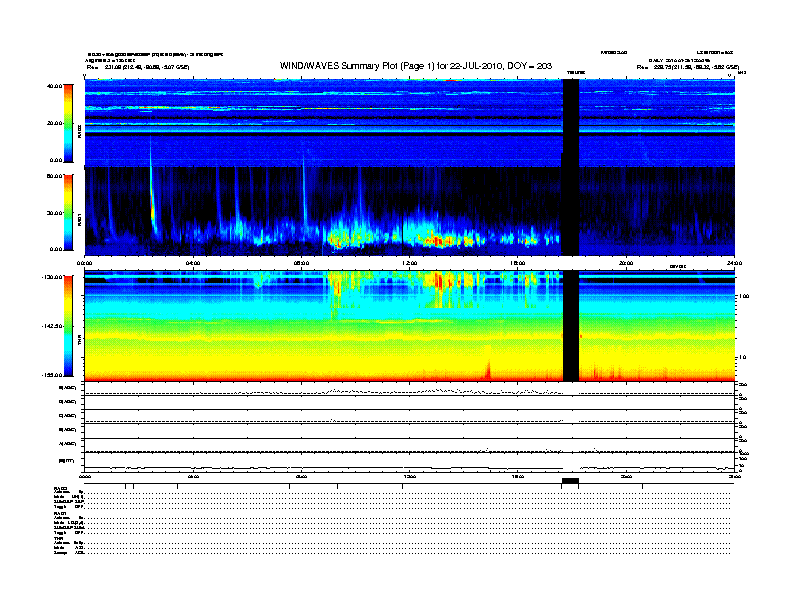Click the RAD1 color scale bar

[68, 212]
